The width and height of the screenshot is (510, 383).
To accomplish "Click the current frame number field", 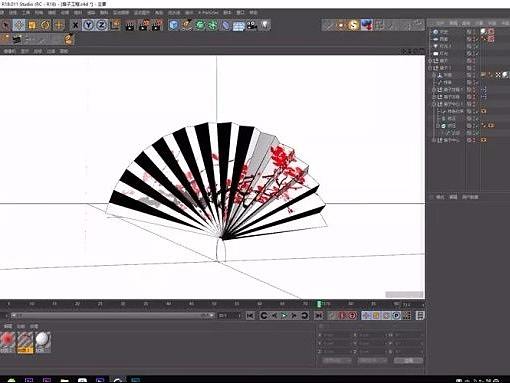I will 229,315.
